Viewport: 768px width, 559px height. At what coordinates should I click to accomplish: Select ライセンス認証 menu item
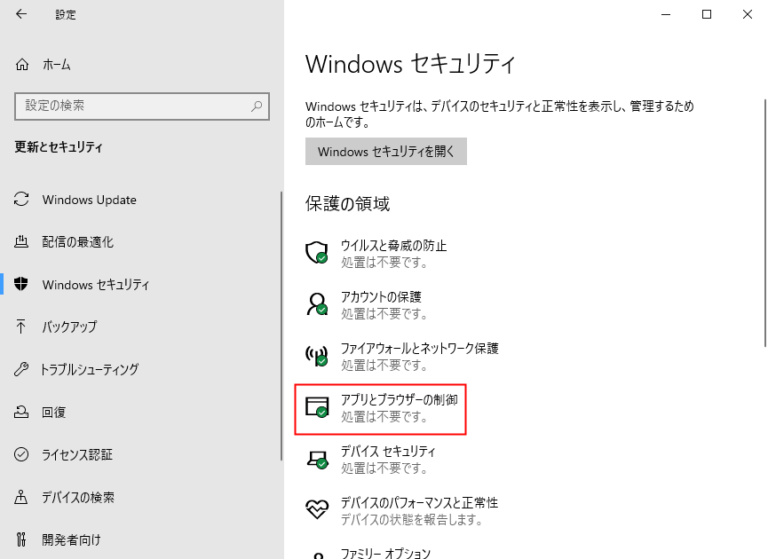pyautogui.click(x=77, y=455)
